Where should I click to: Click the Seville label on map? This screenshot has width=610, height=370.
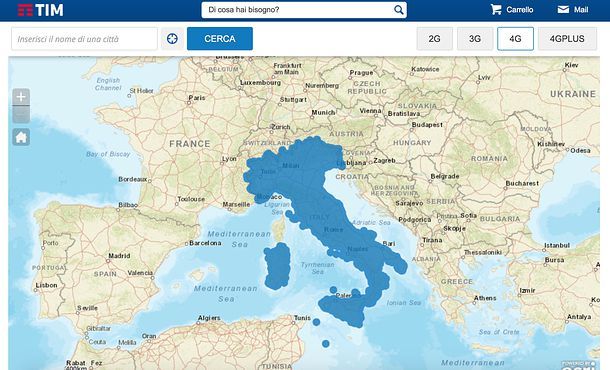87,308
